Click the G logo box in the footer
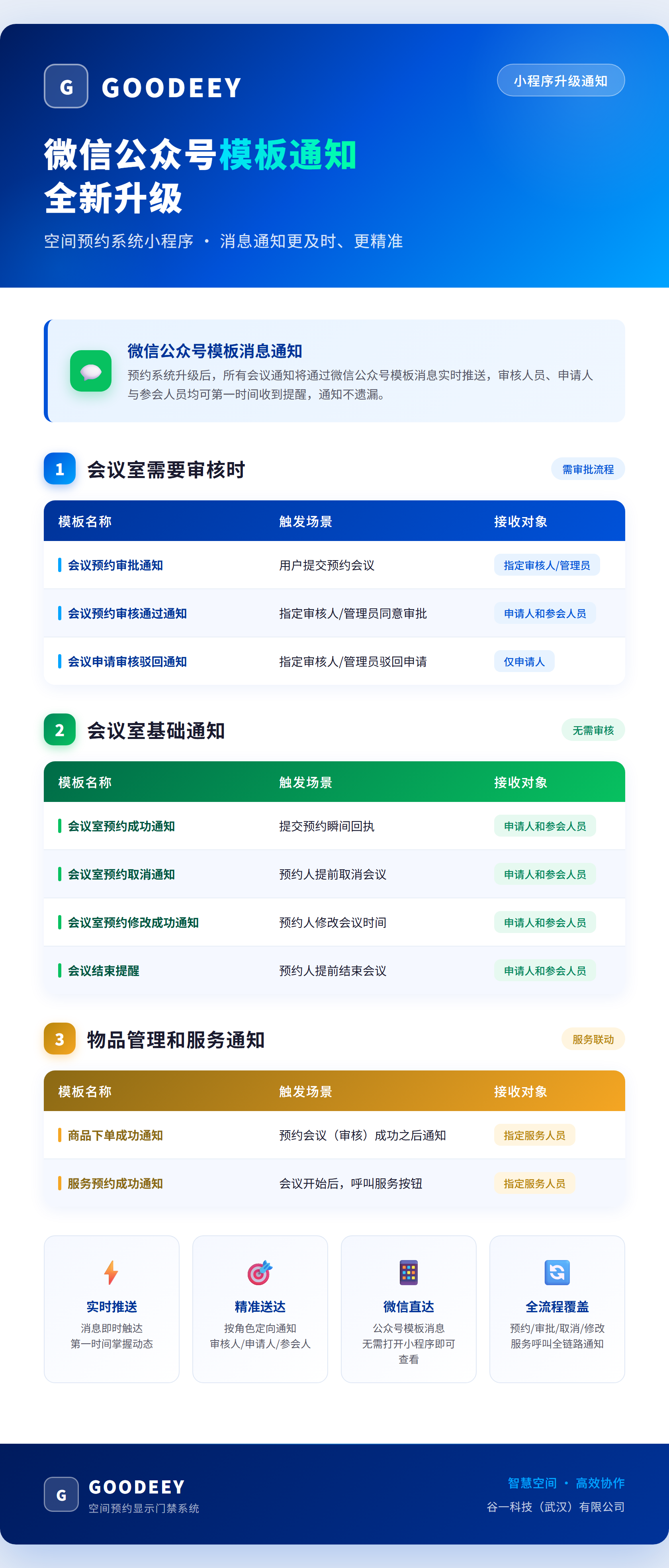The width and height of the screenshot is (669, 1568). (61, 1494)
